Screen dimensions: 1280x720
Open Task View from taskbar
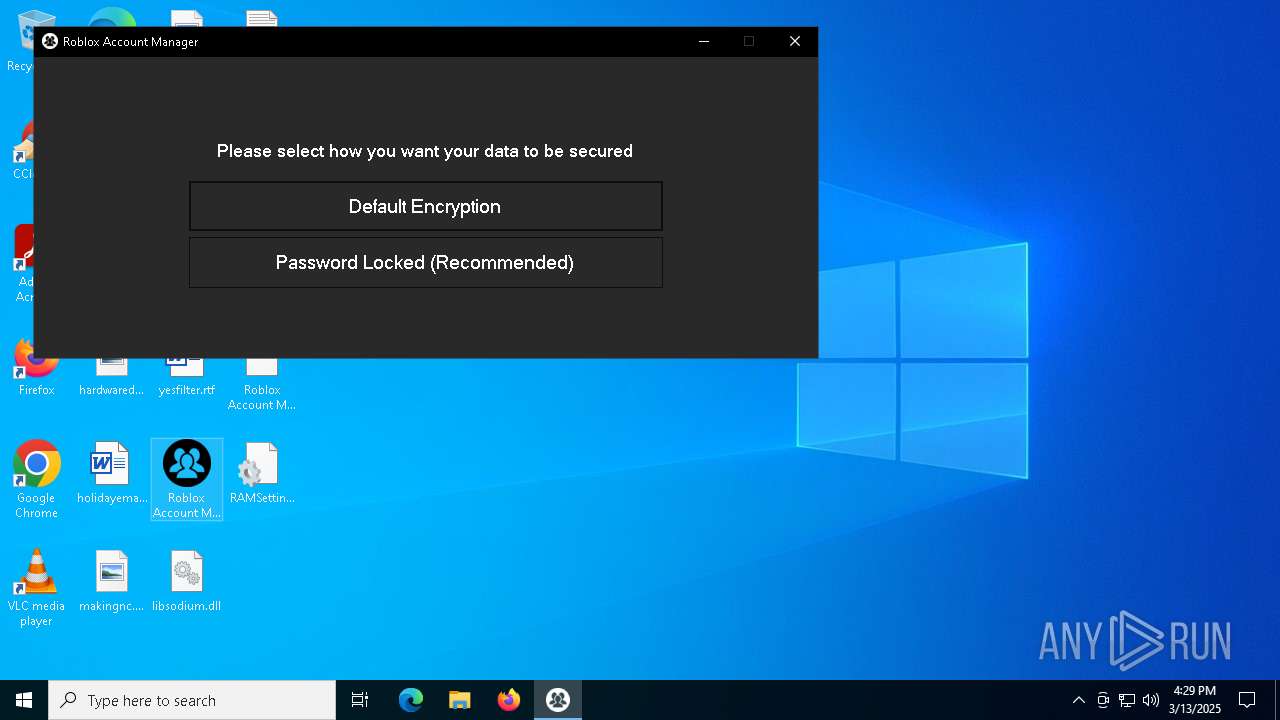(x=360, y=700)
